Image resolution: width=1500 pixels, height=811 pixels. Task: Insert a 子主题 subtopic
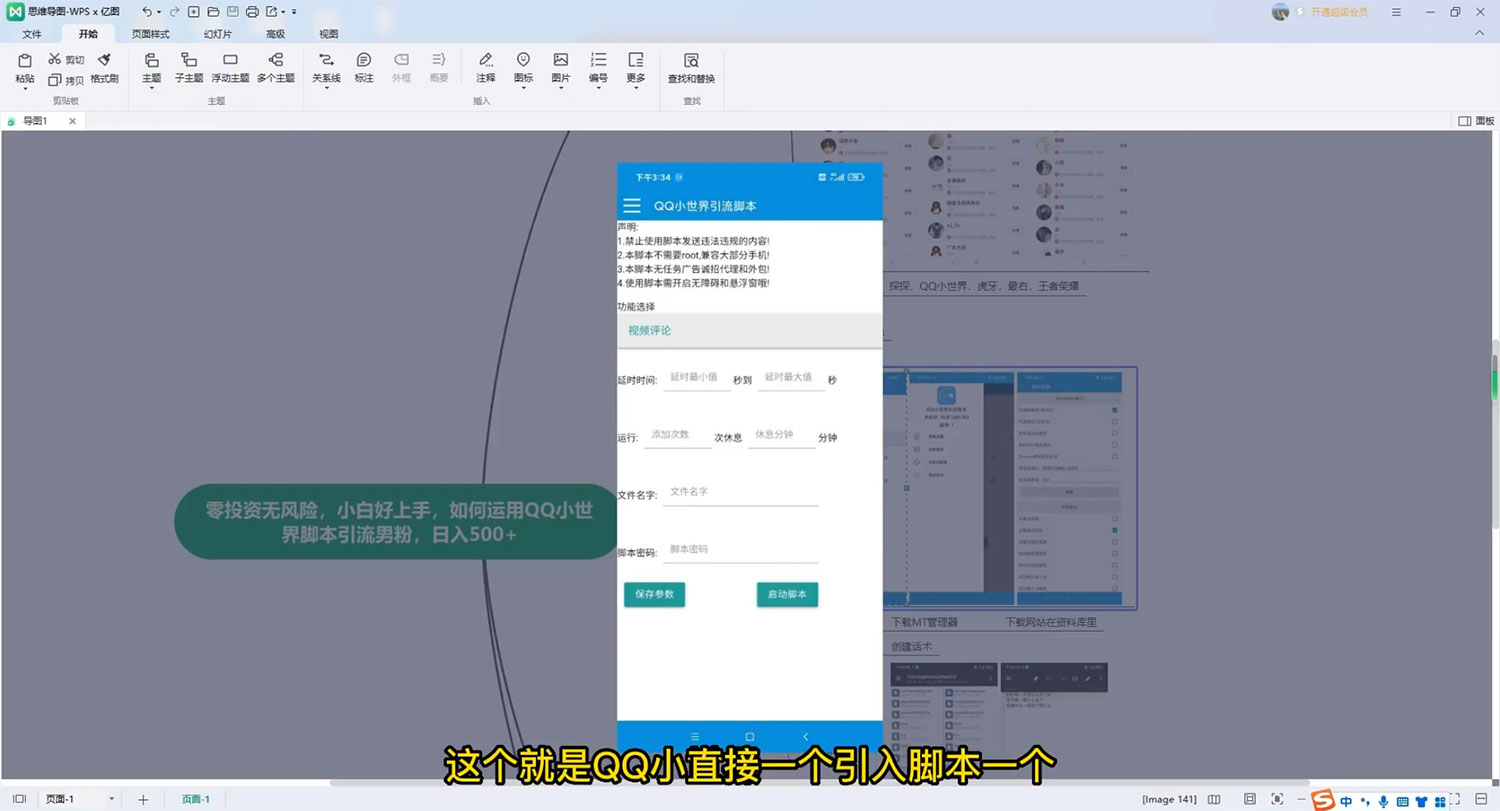(189, 68)
